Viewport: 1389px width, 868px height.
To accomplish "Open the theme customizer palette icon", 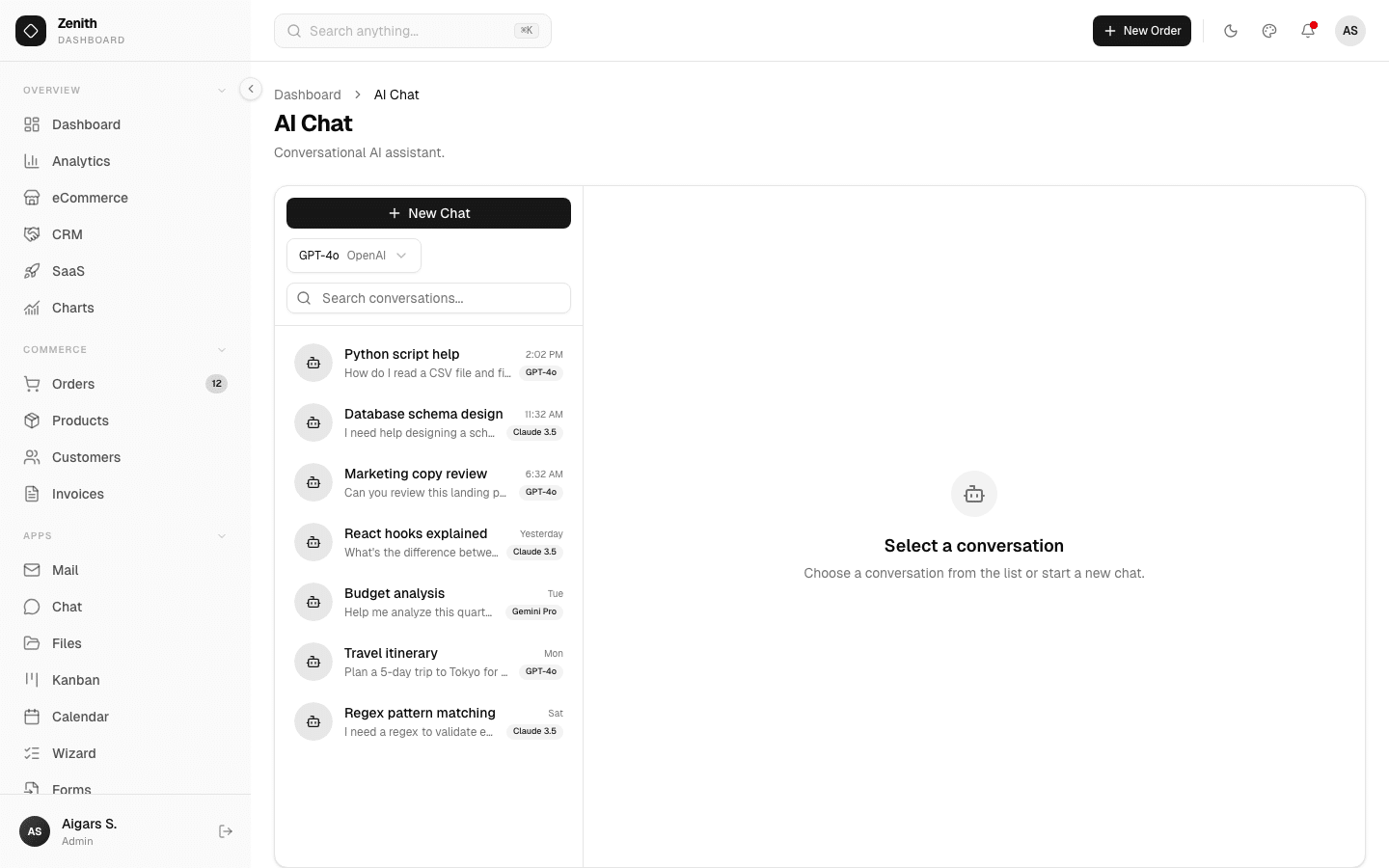I will (1269, 31).
